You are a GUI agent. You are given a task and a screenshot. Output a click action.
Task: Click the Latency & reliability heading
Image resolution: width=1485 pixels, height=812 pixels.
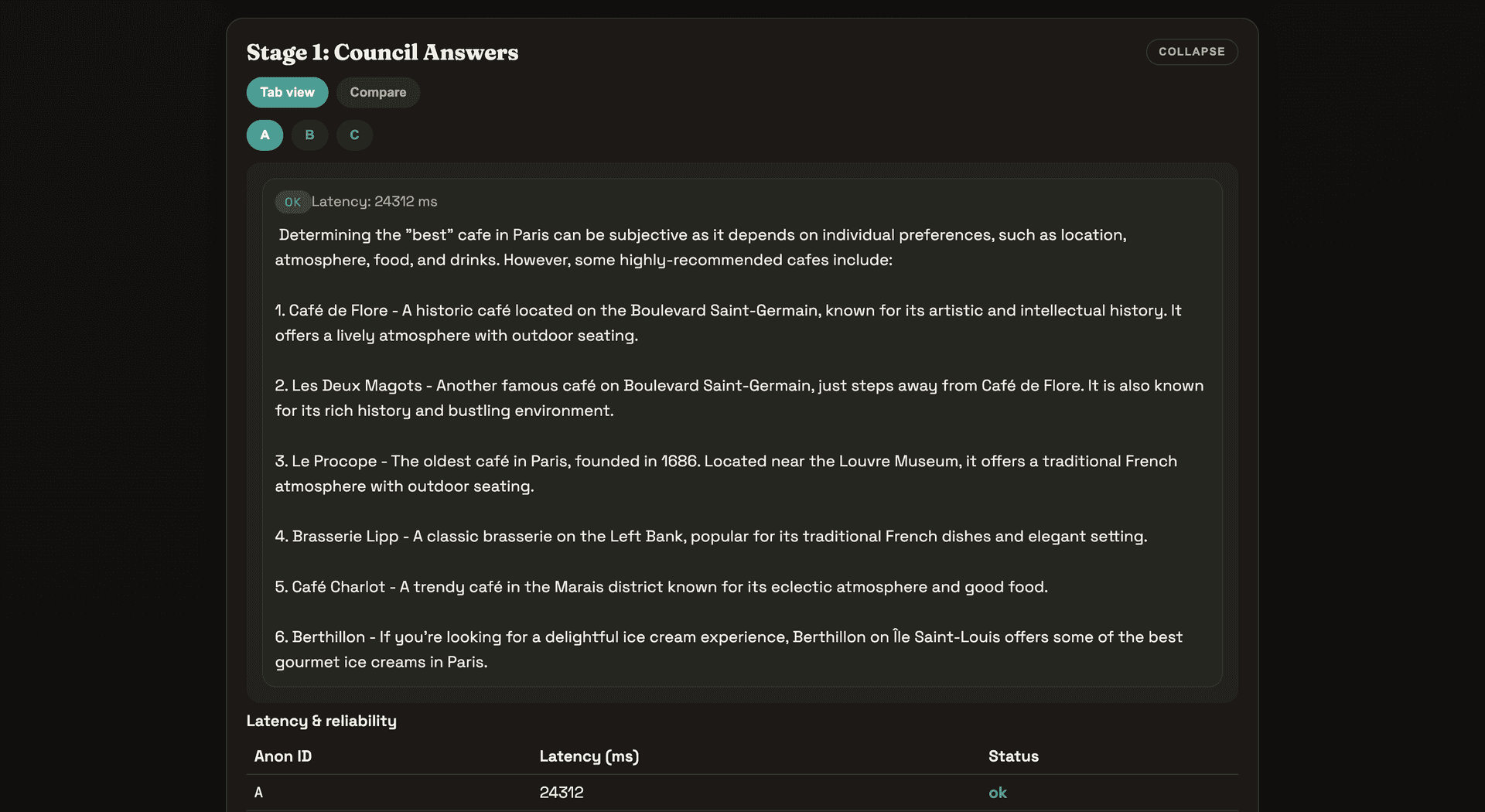coord(321,721)
